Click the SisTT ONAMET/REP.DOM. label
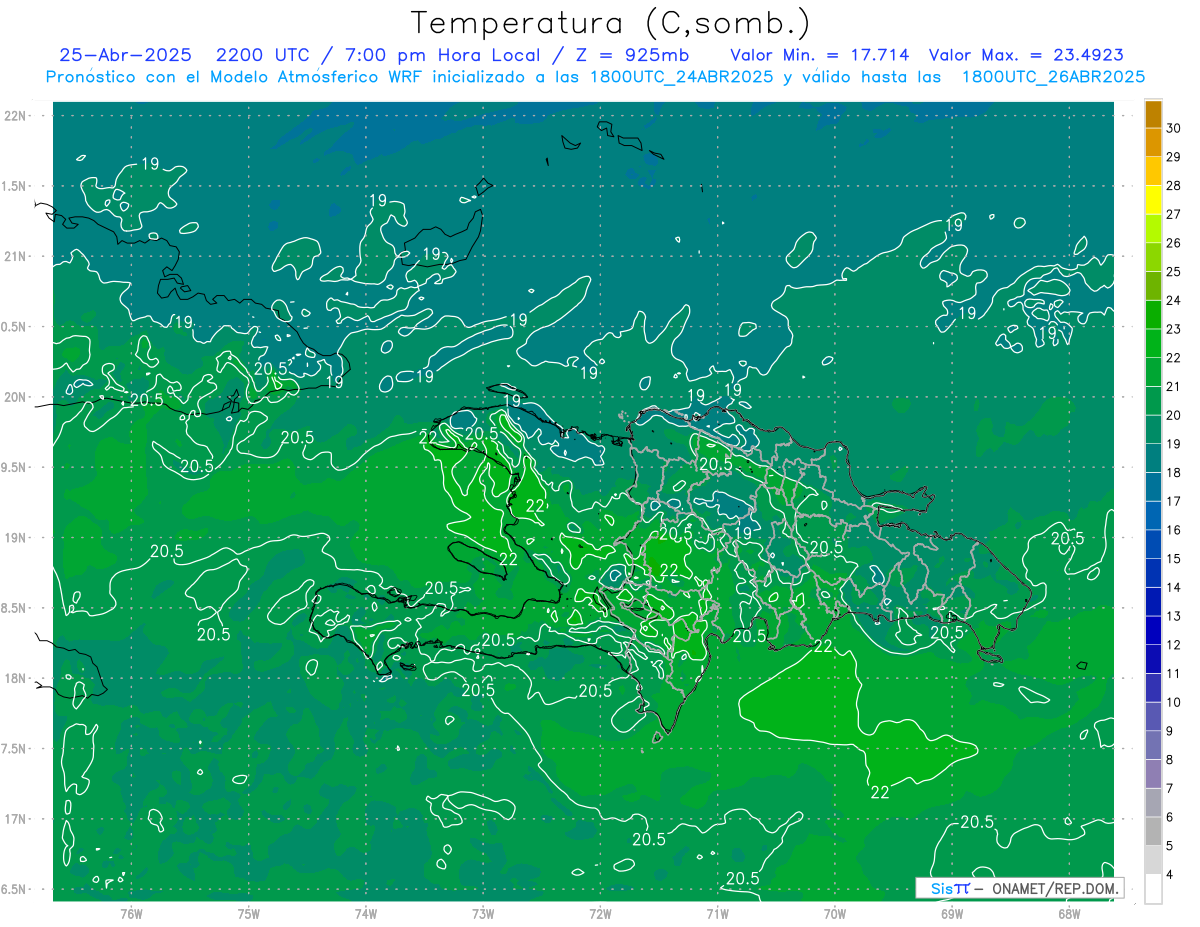 tap(1019, 888)
